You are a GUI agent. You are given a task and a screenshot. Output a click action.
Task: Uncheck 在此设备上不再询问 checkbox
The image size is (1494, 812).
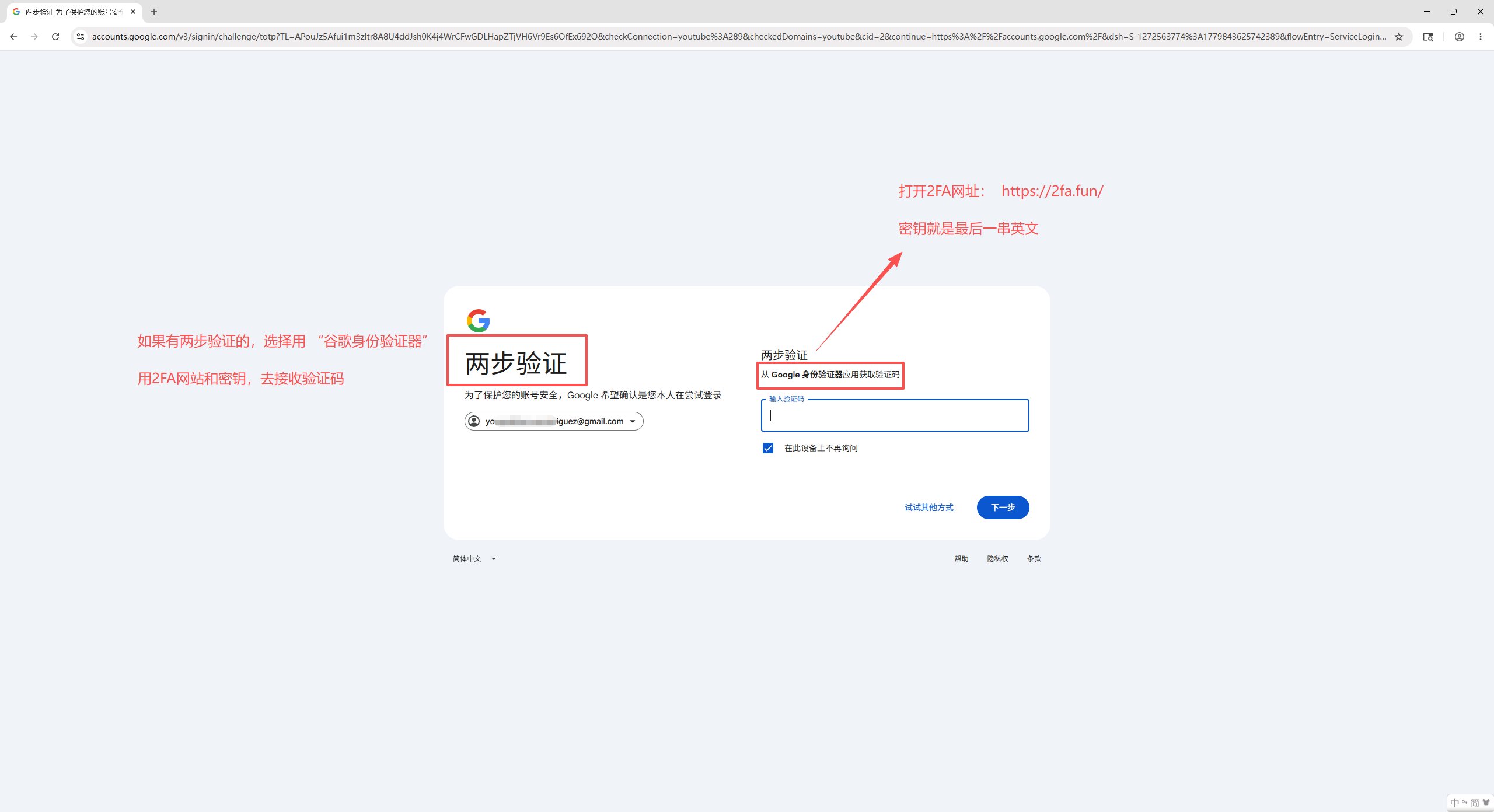point(768,448)
